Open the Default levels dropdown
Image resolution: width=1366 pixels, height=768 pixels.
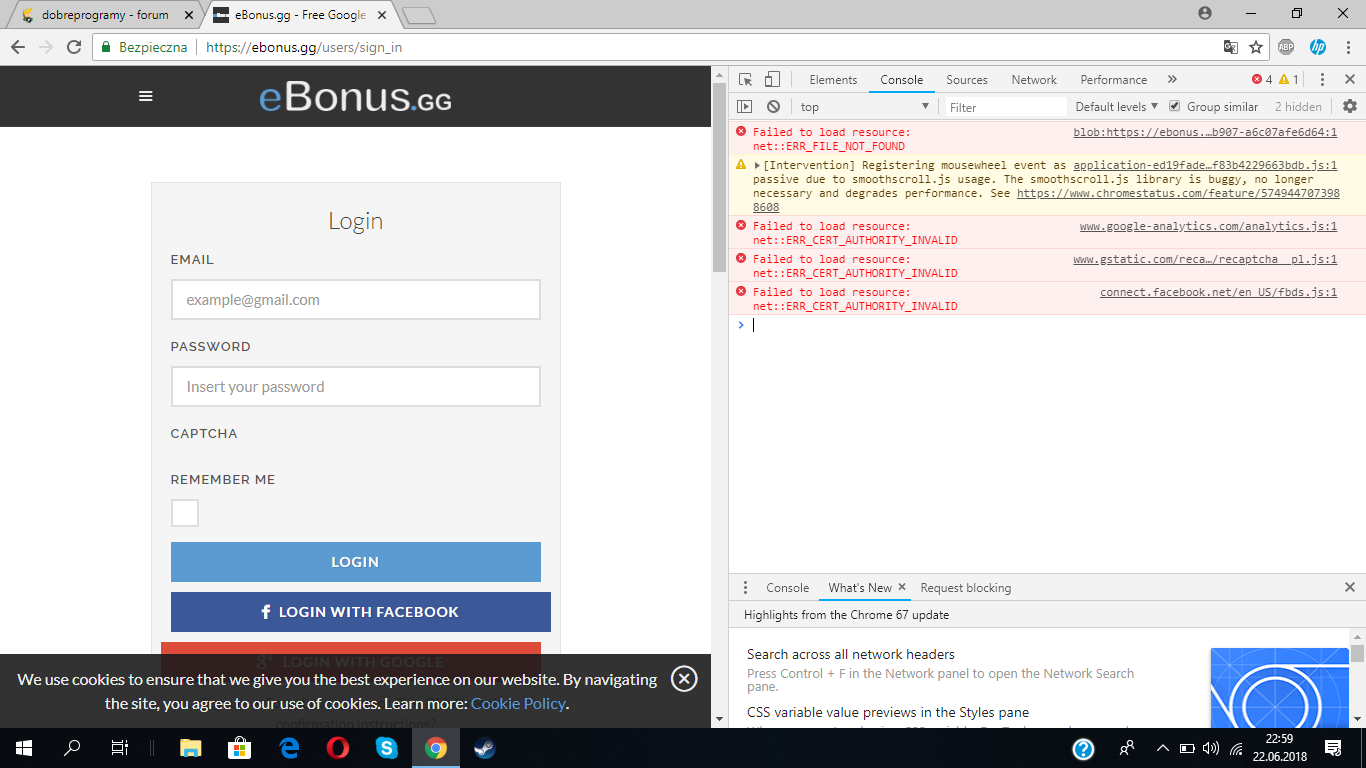tap(1116, 106)
